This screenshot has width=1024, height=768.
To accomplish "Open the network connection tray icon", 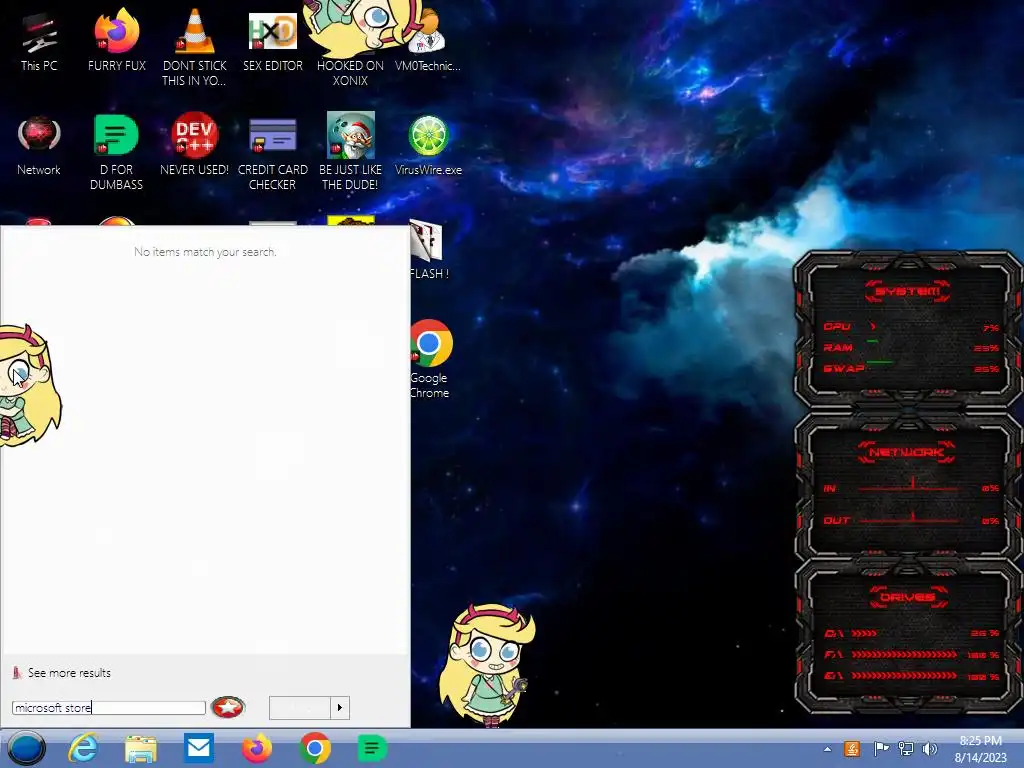I will (906, 748).
